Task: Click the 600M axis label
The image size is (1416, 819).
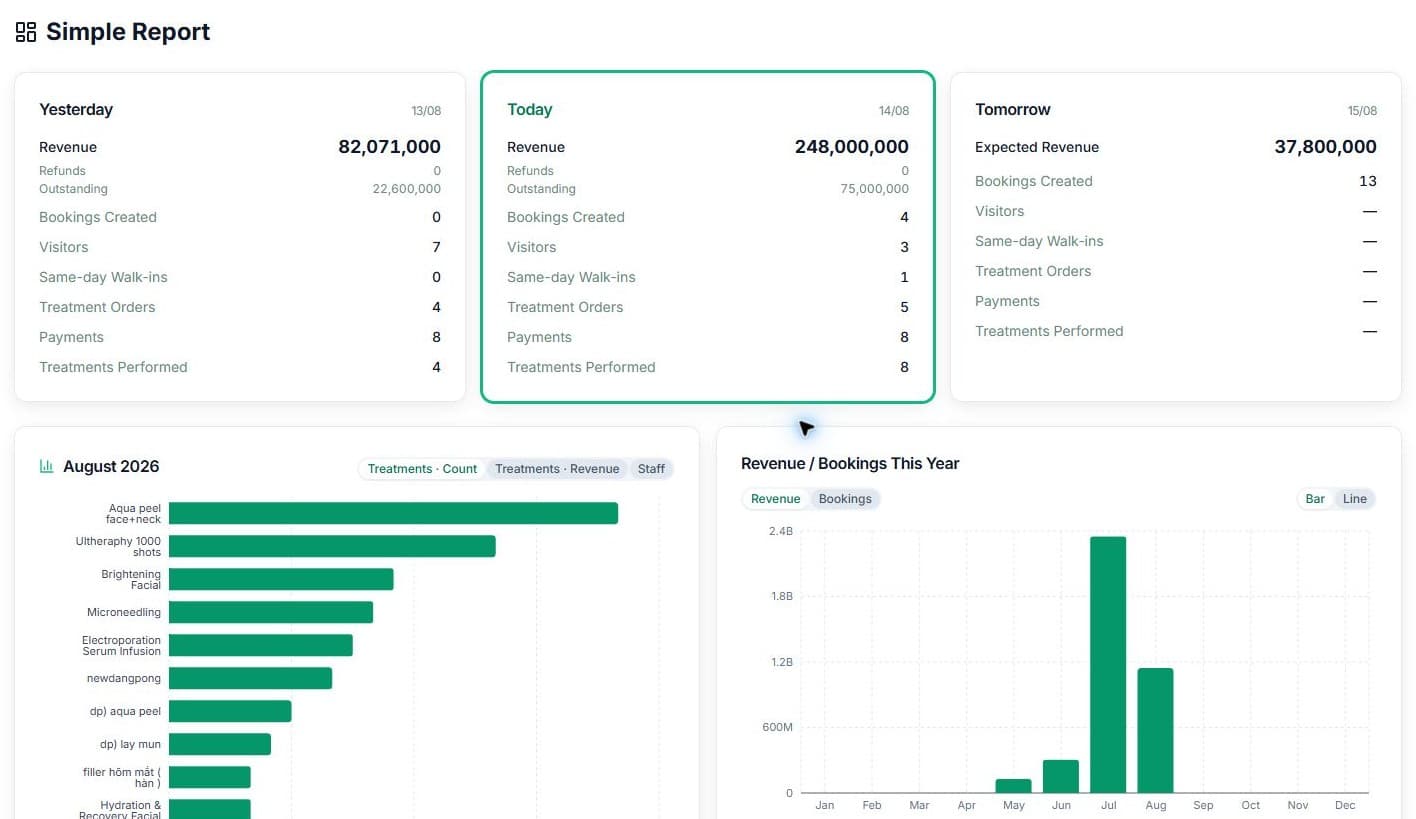Action: pos(777,727)
